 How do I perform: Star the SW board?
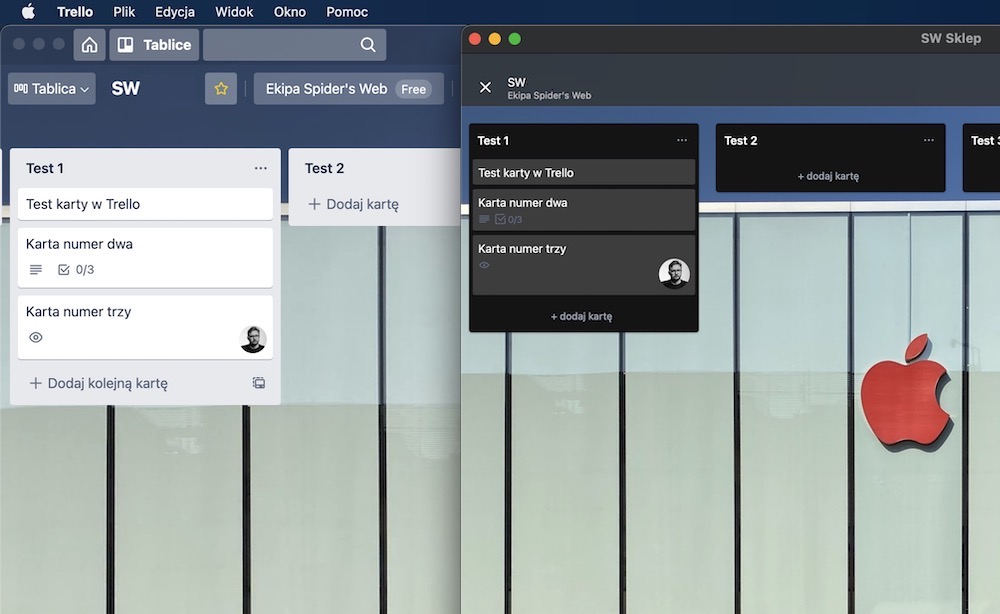221,89
